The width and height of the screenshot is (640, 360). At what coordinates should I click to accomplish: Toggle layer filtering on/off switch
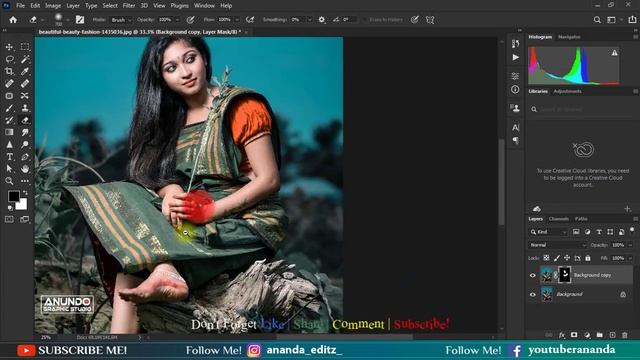click(632, 230)
